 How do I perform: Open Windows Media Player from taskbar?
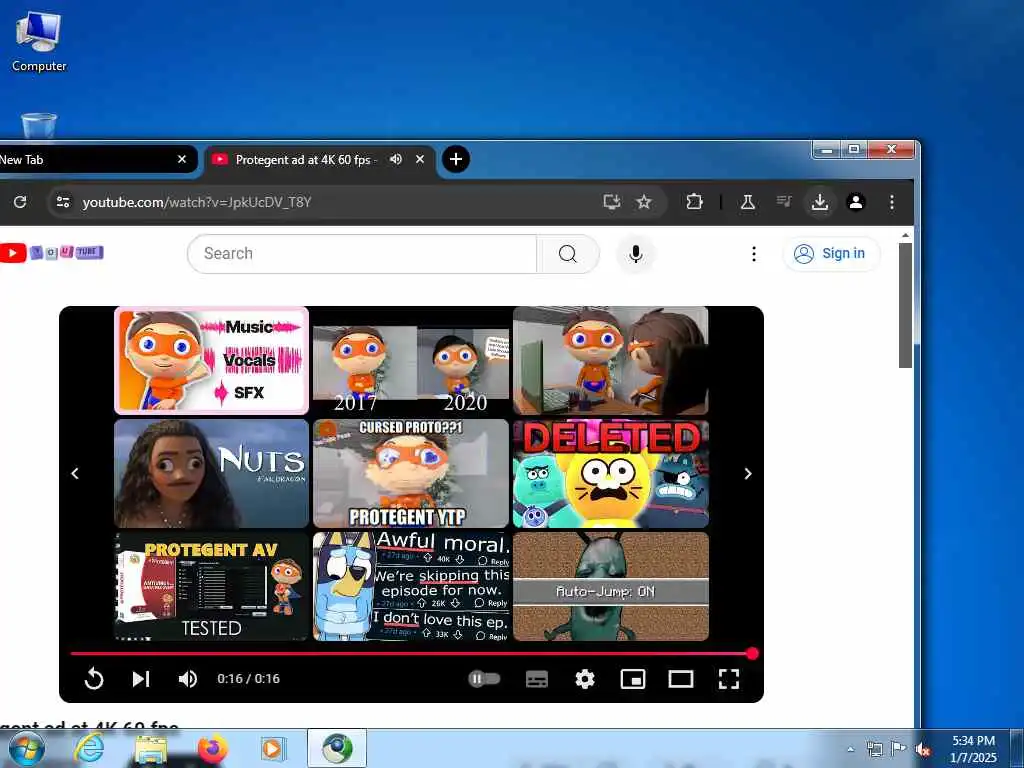pos(273,749)
